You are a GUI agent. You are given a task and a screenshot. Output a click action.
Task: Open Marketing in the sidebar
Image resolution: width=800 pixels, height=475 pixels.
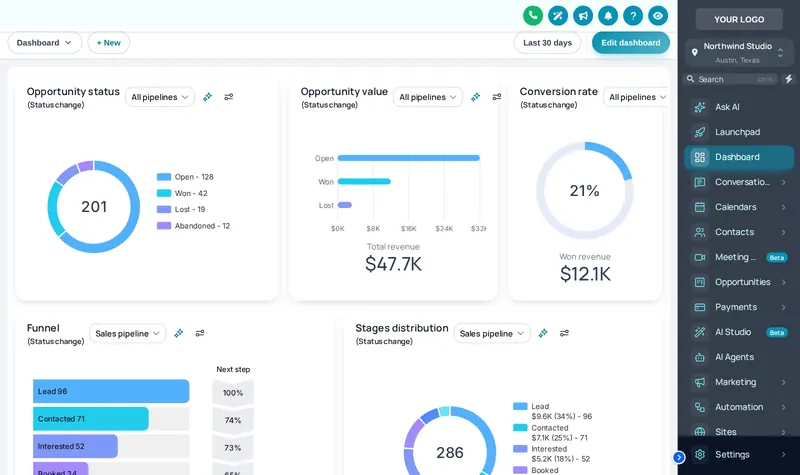click(739, 382)
